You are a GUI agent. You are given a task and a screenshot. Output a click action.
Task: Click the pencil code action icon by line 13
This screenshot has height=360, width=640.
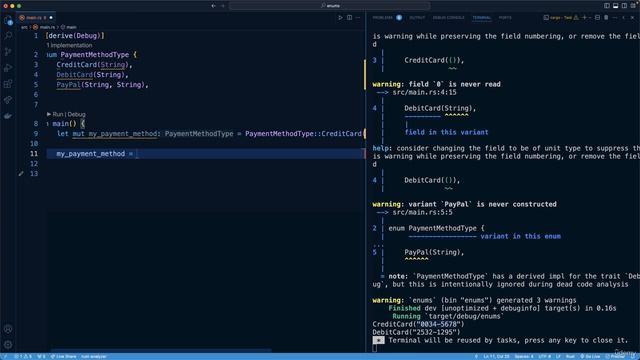click(x=21, y=173)
